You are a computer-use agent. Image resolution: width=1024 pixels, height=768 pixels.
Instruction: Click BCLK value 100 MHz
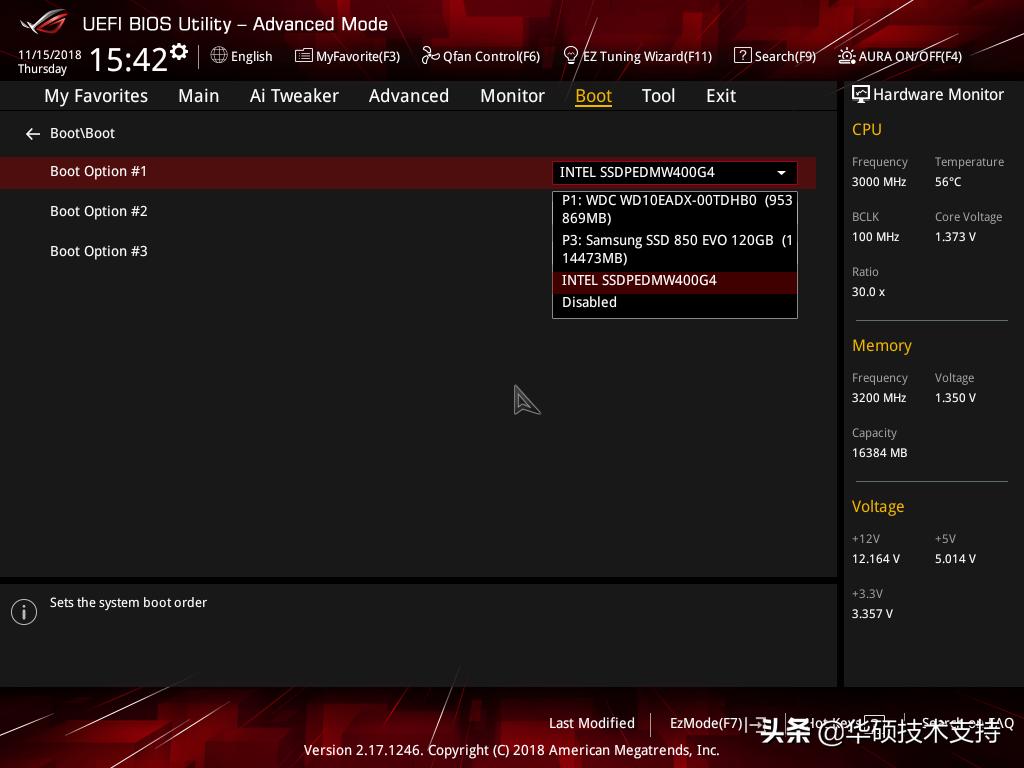point(875,236)
